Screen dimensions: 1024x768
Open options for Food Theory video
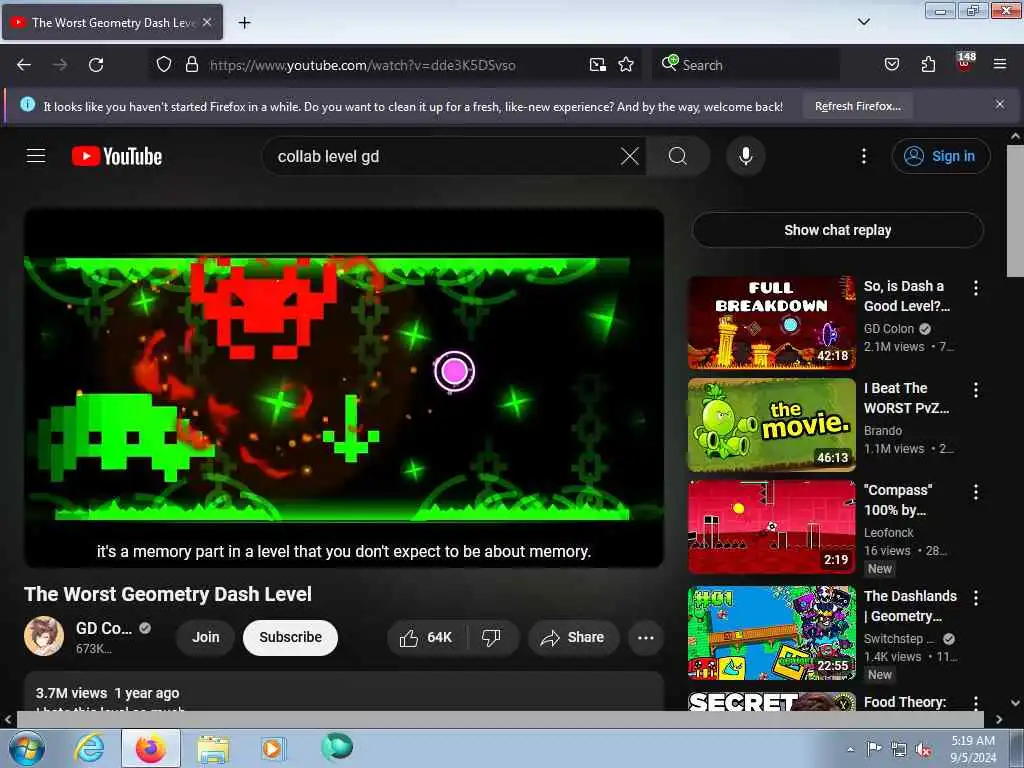point(976,703)
